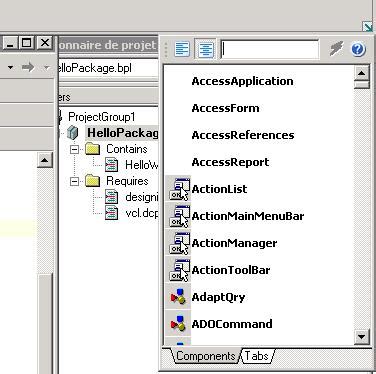The height and width of the screenshot is (374, 376).
Task: Minimize the left window
Action: coord(10,43)
